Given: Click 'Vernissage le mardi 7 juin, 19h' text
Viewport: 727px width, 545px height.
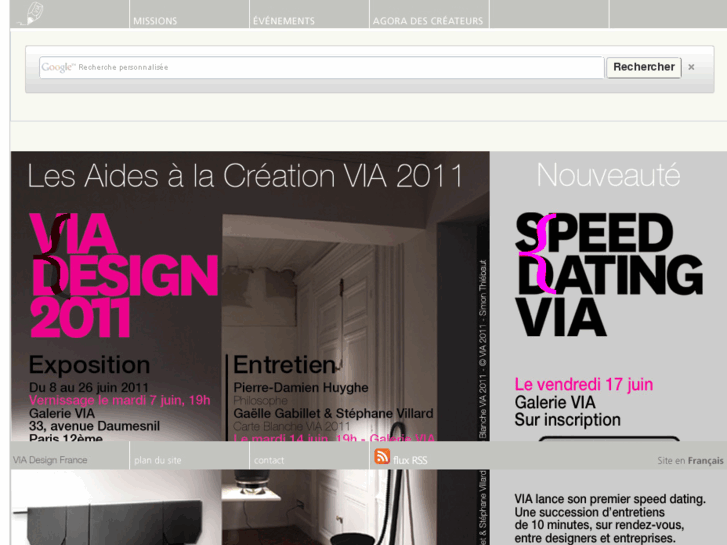Looking at the screenshot, I should 120,400.
